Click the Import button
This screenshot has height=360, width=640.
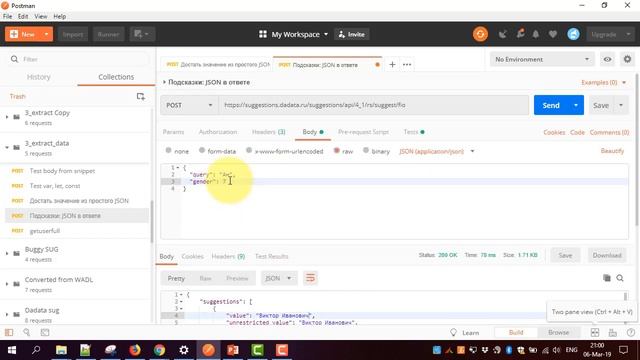pos(73,34)
